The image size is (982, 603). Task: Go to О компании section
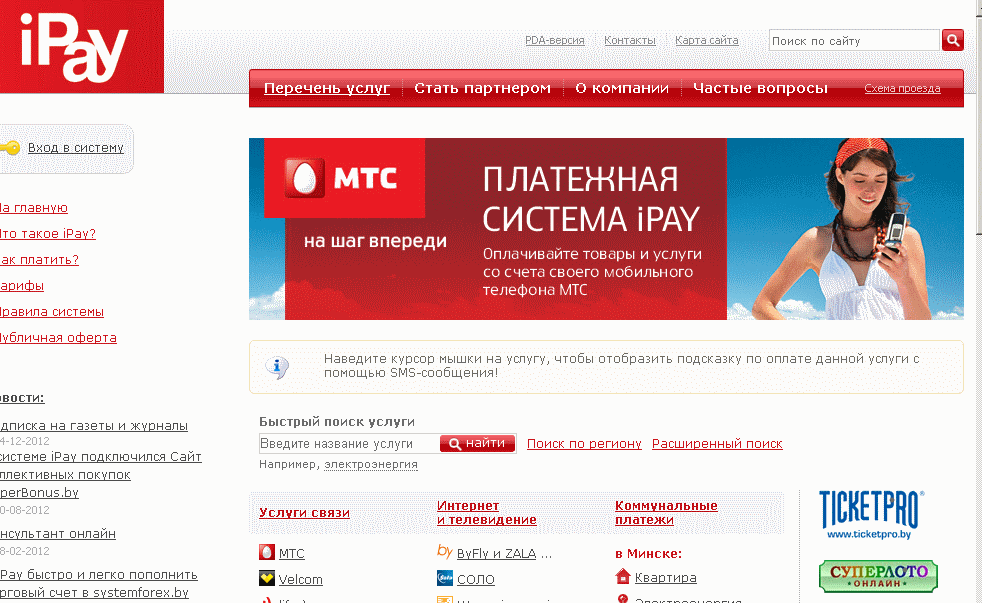pos(621,88)
